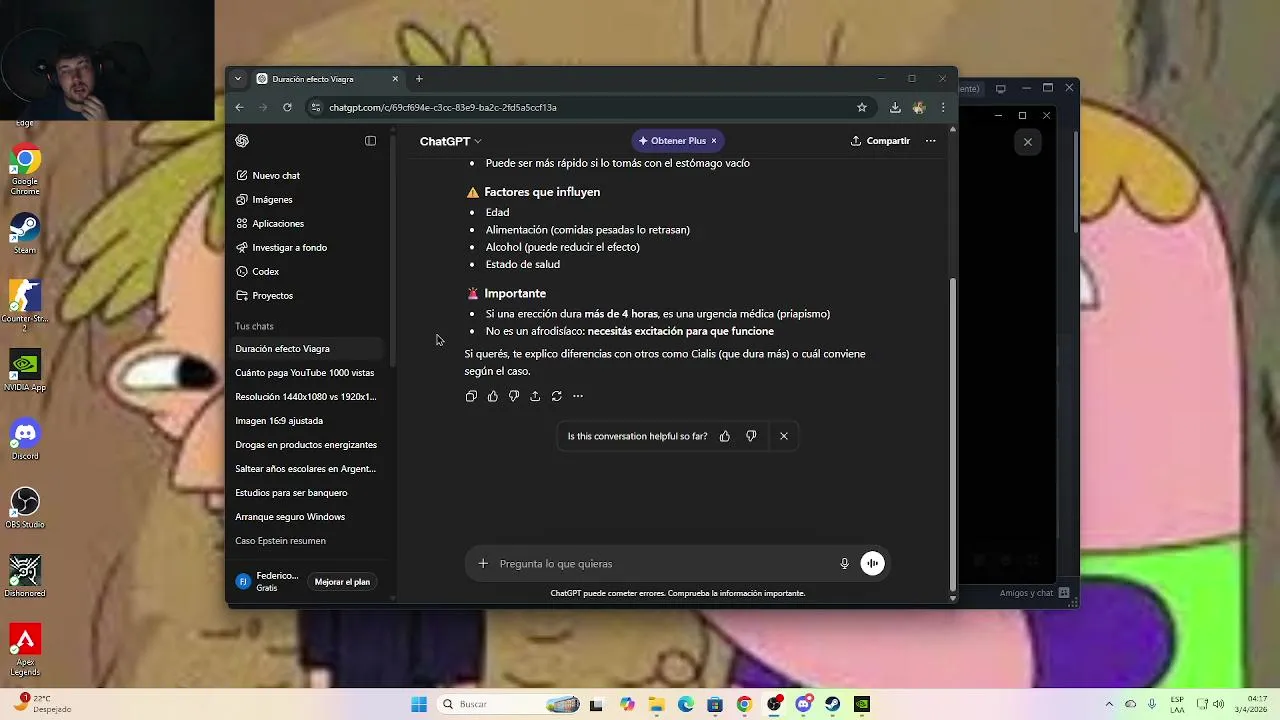
Task: Collapse the Tus chats section
Action: 254,326
